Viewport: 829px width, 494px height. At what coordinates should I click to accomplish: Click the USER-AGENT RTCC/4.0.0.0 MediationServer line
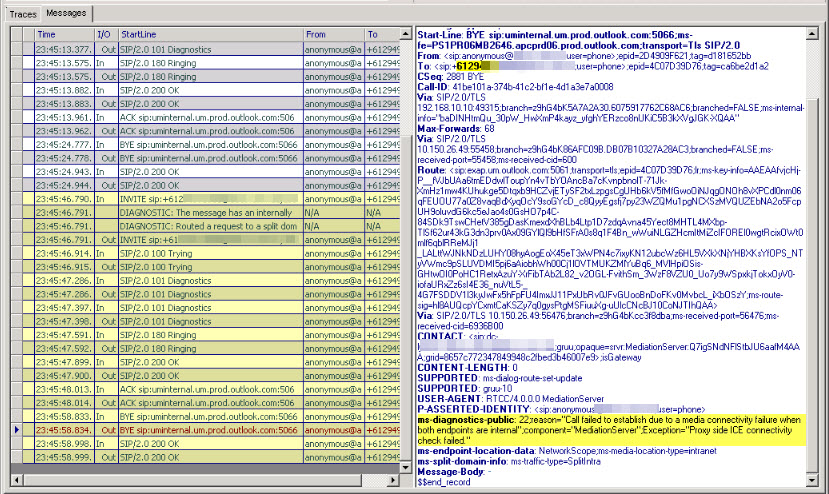511,399
